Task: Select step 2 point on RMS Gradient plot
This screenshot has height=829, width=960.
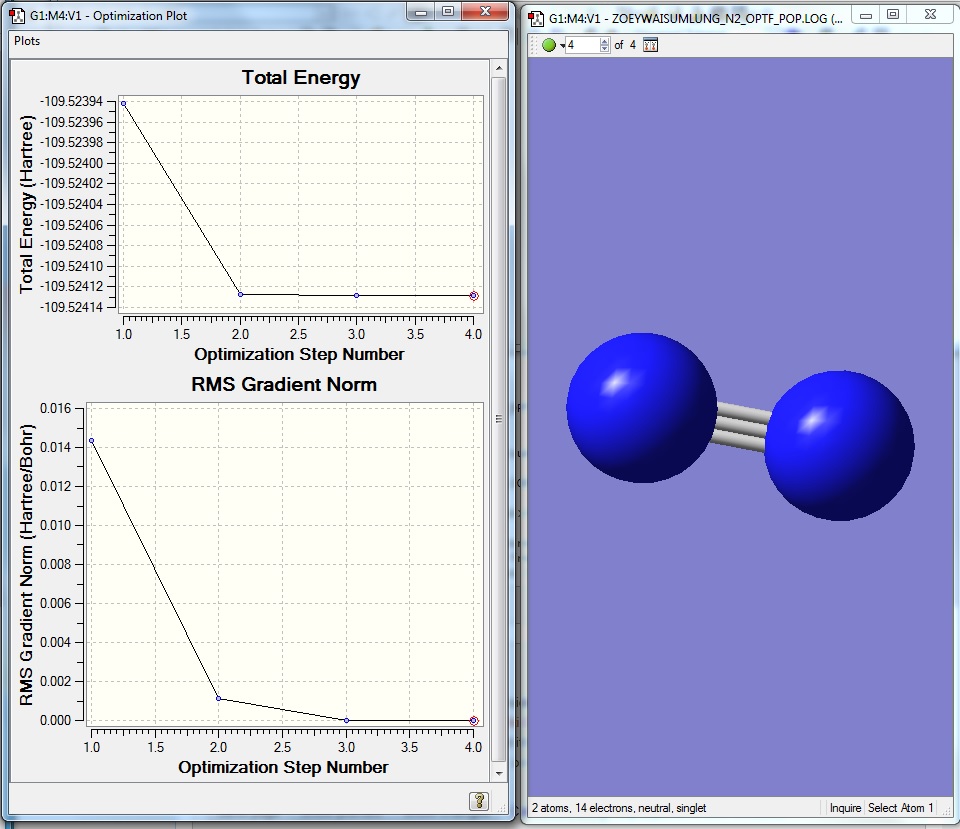Action: 219,698
